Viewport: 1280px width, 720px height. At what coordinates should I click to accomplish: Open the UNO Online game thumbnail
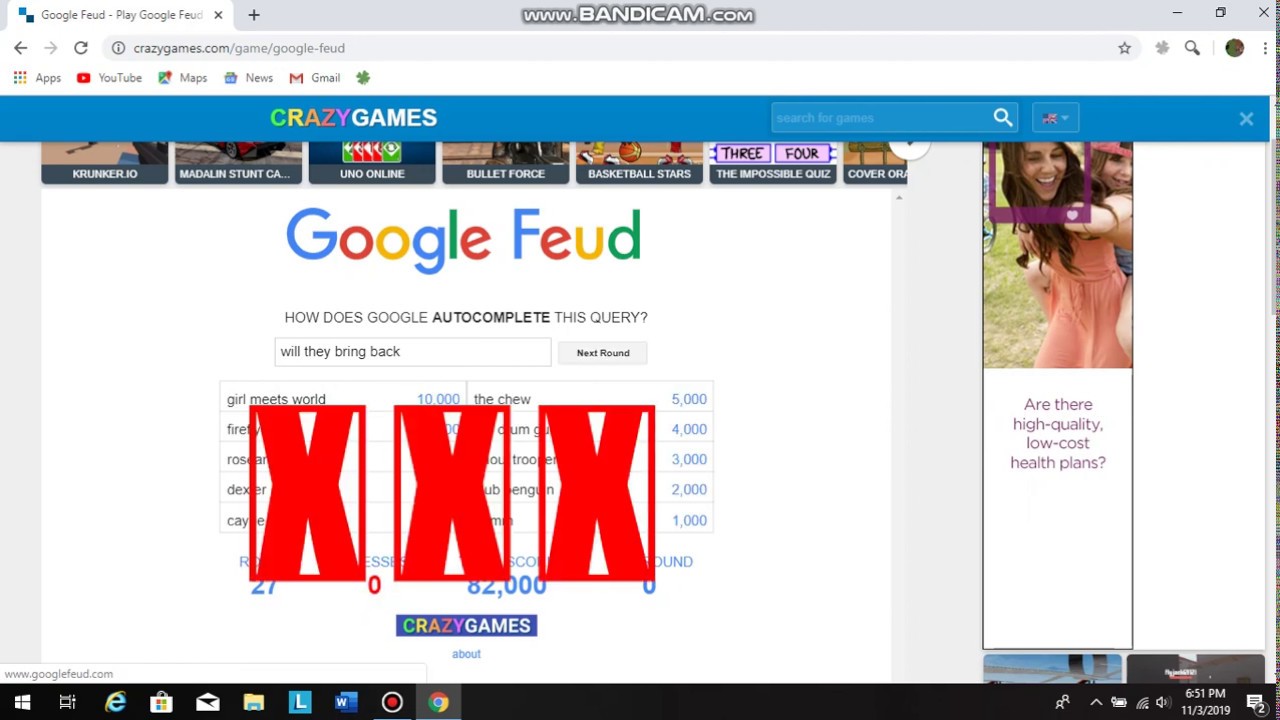click(372, 162)
